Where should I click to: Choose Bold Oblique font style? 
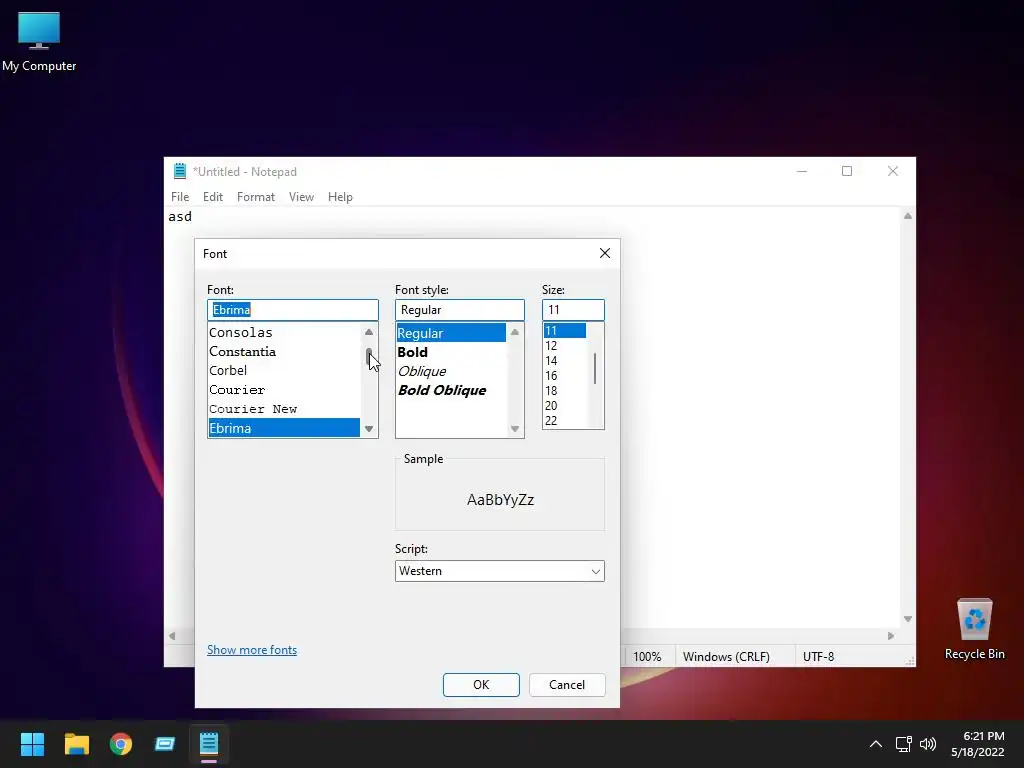pos(451,390)
